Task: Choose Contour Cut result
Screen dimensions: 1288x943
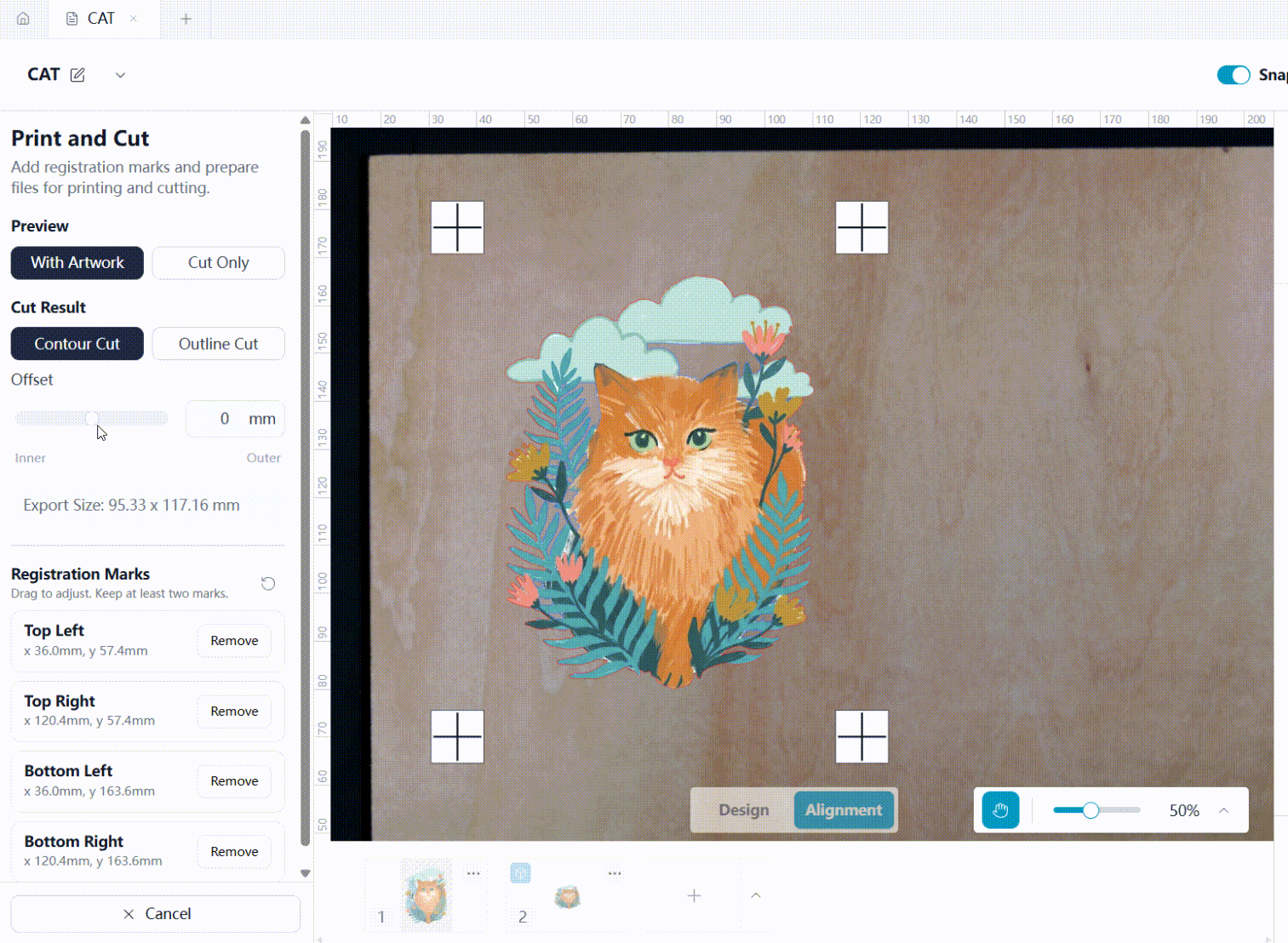Action: pyautogui.click(x=77, y=344)
